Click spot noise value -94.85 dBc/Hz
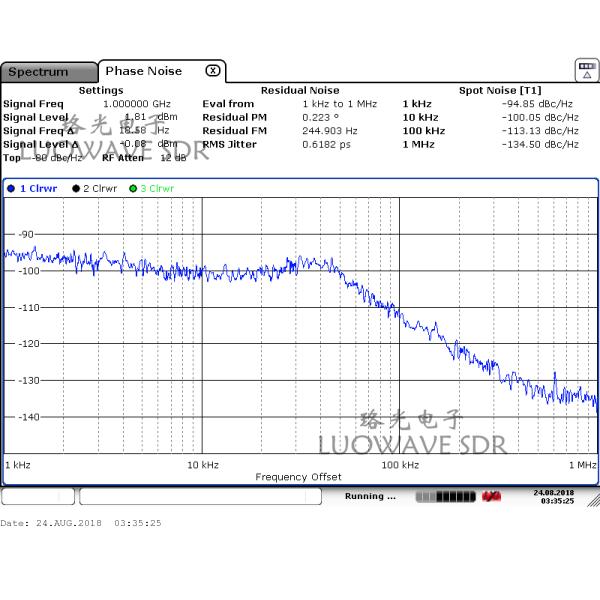This screenshot has width=600, height=600. (x=537, y=104)
